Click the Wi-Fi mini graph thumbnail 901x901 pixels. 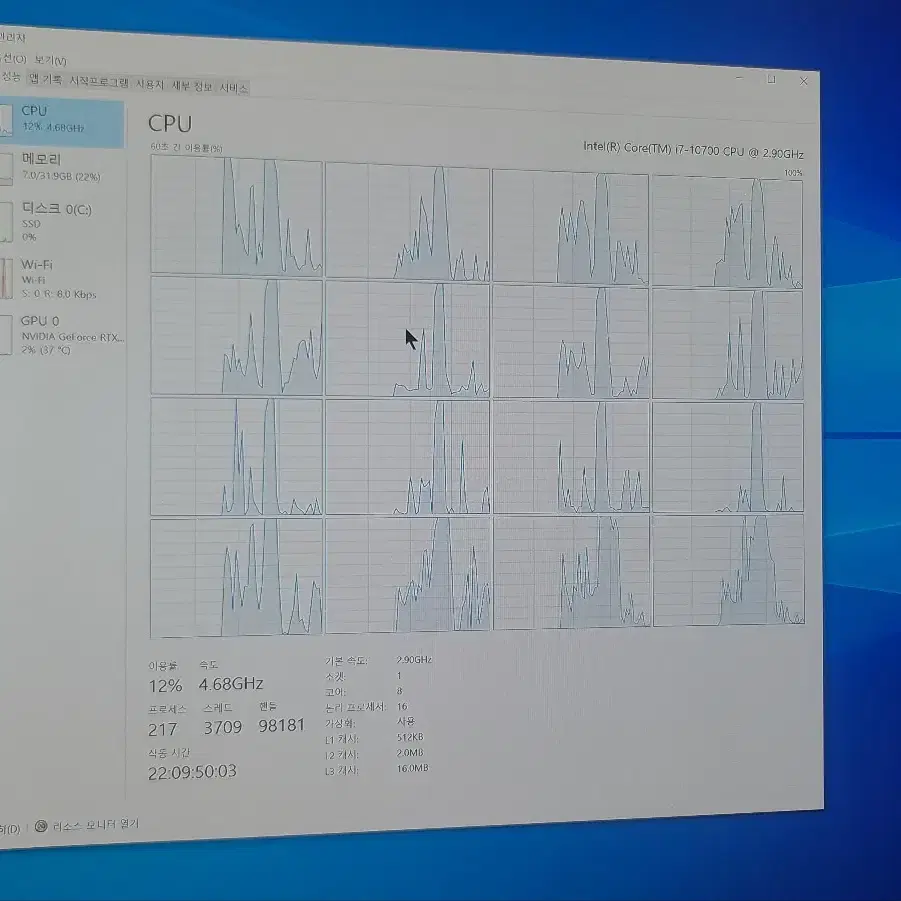point(6,278)
